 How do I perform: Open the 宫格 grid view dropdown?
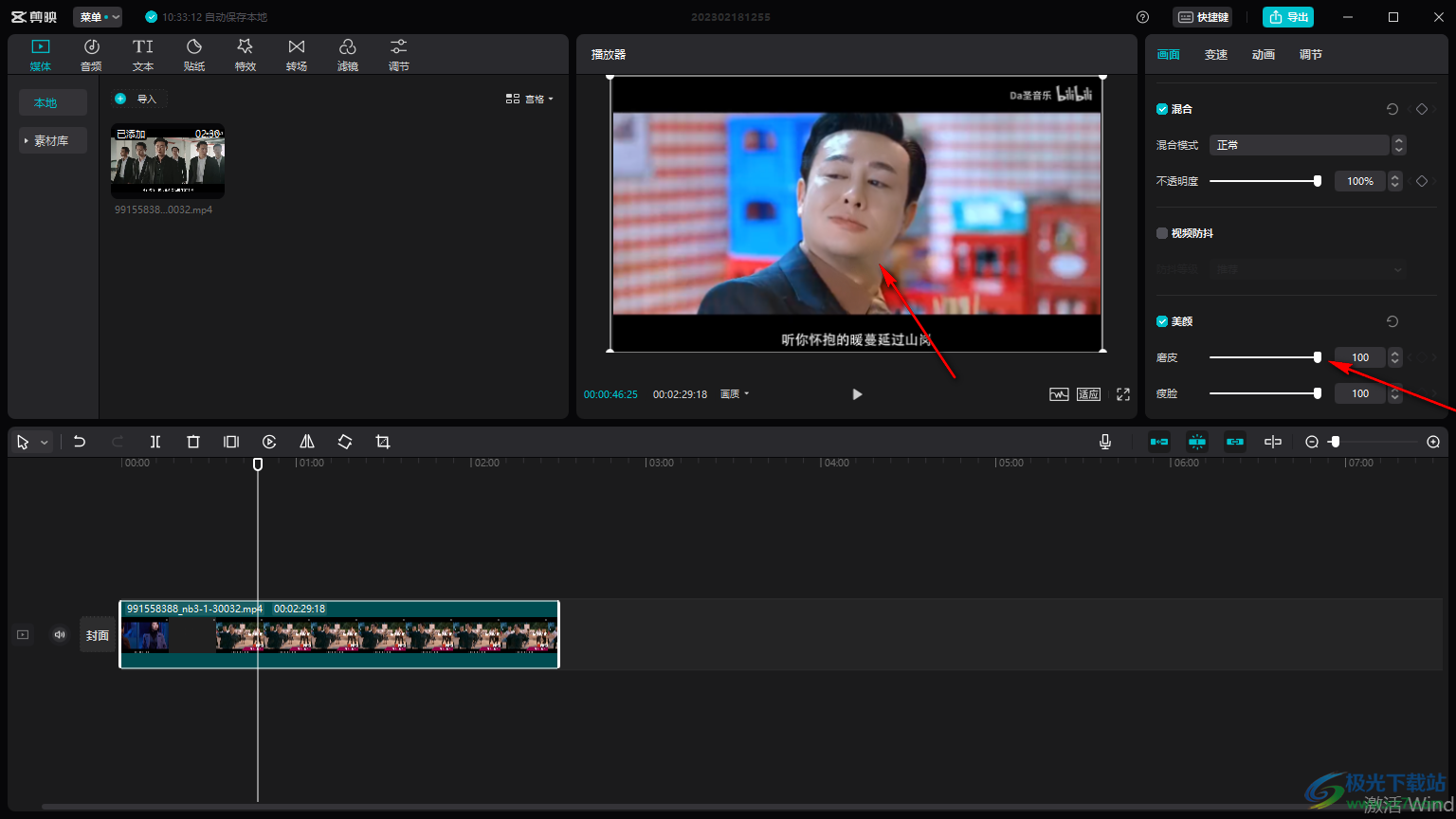coord(530,99)
